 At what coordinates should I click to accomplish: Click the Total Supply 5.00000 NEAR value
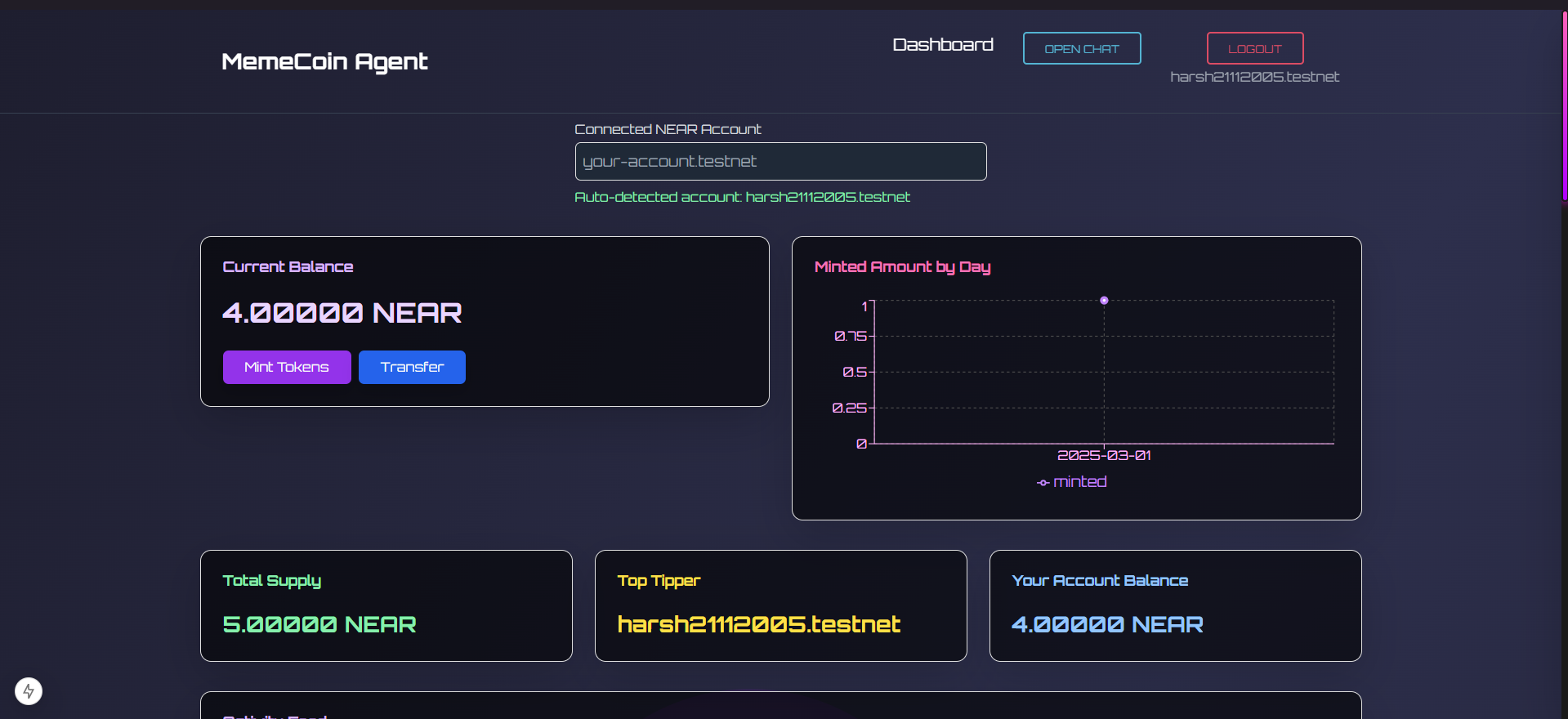(319, 624)
